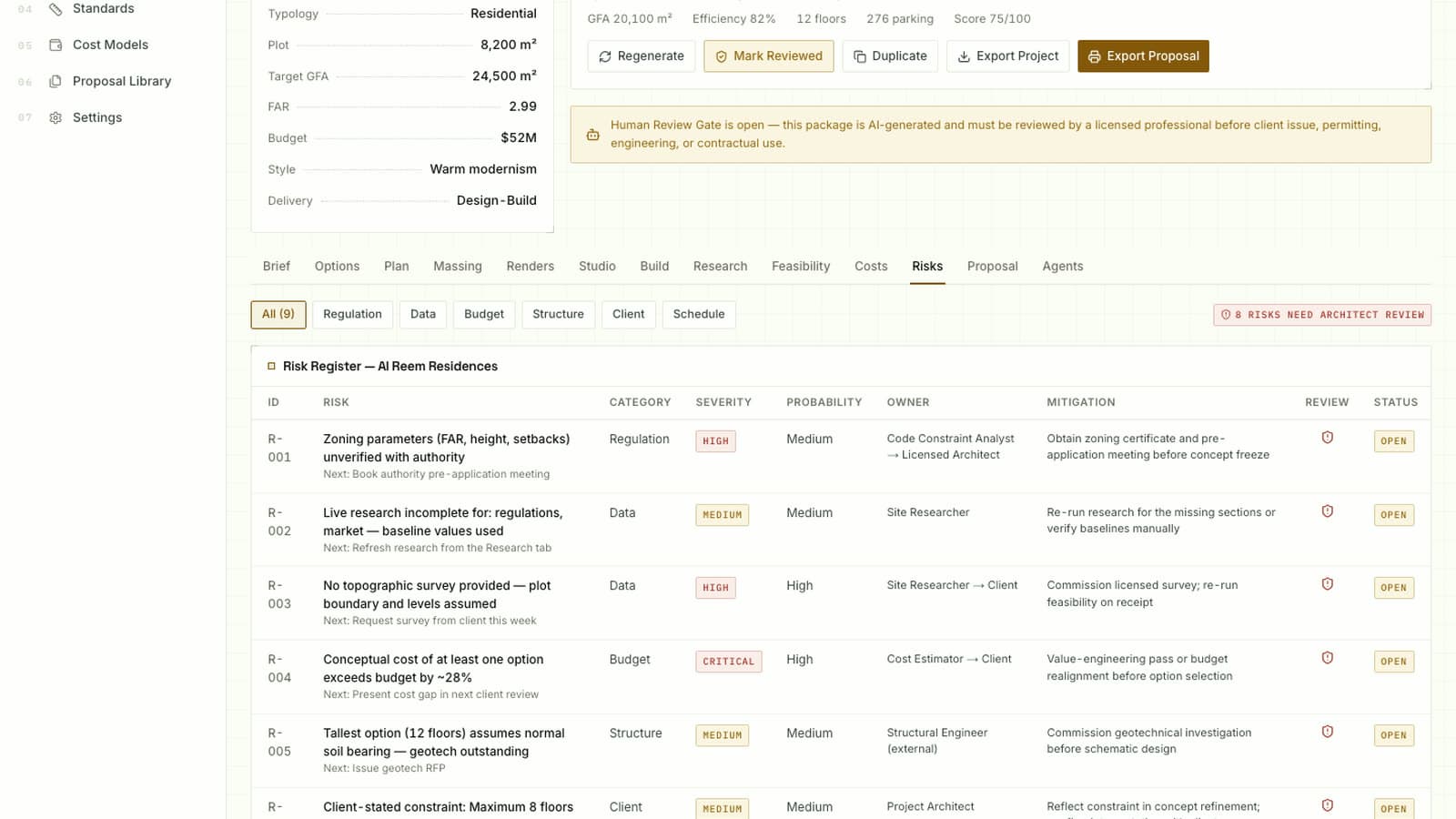Click the CRITICAL severity badge for R-004

pyautogui.click(x=729, y=662)
